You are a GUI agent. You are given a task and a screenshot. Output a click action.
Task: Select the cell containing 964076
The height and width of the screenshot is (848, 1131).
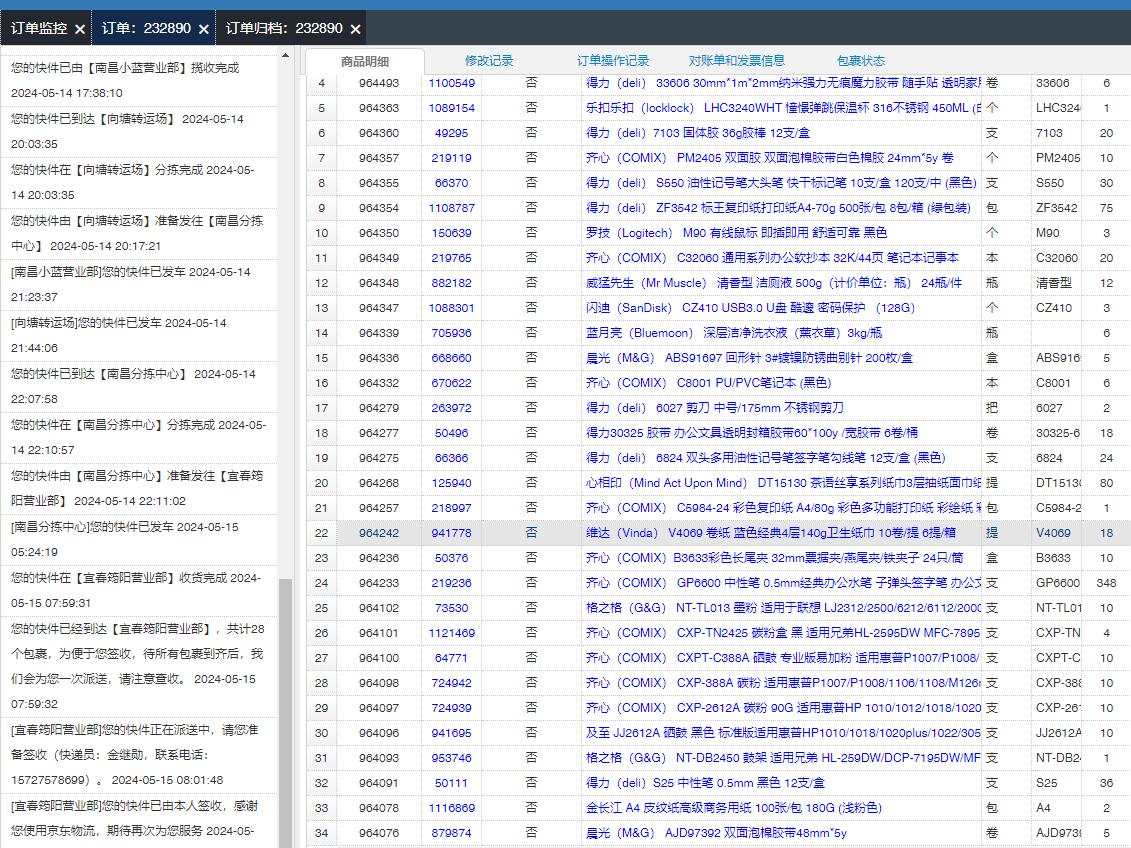pos(379,833)
